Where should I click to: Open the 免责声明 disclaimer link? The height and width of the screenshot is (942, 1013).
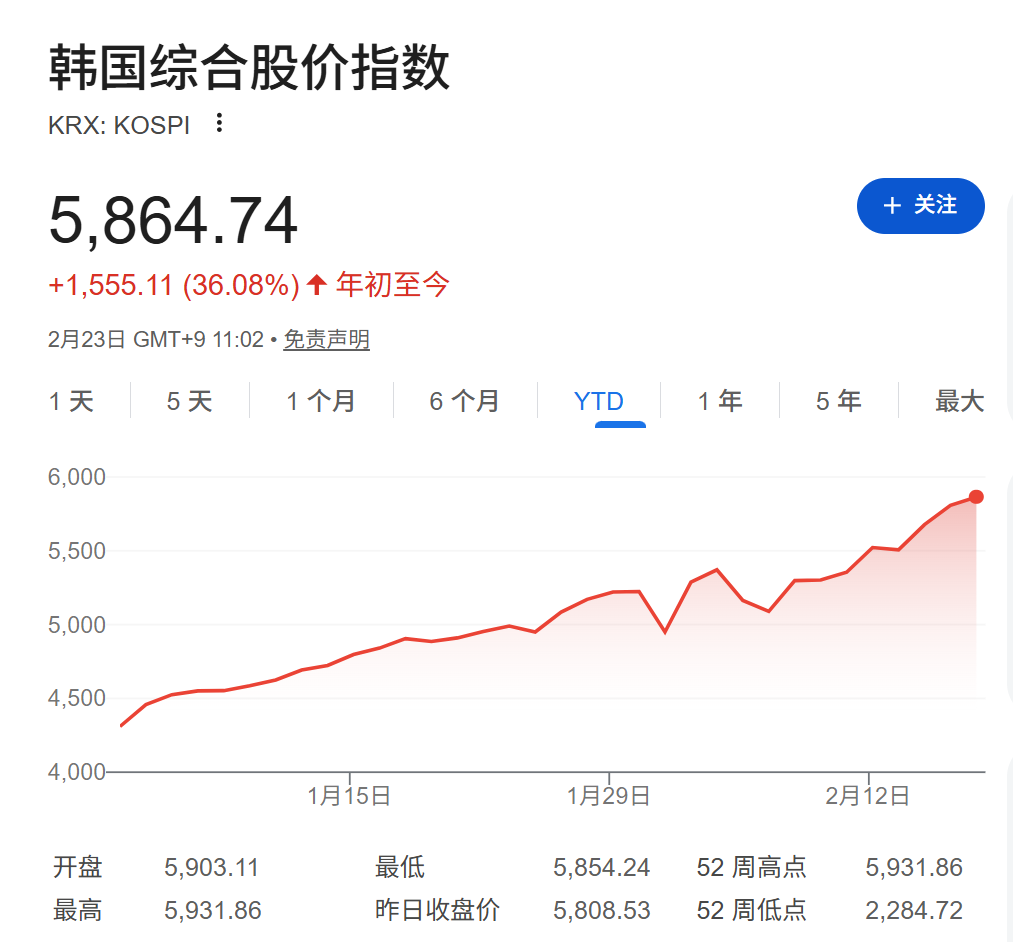[x=326, y=339]
